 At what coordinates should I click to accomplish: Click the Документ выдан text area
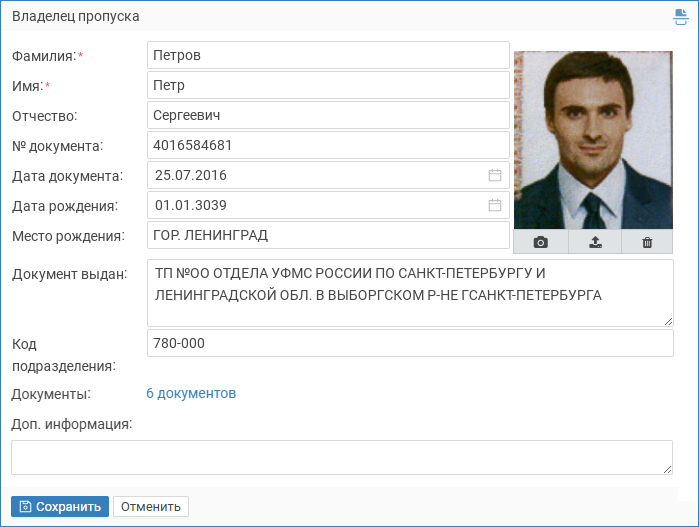(410, 293)
